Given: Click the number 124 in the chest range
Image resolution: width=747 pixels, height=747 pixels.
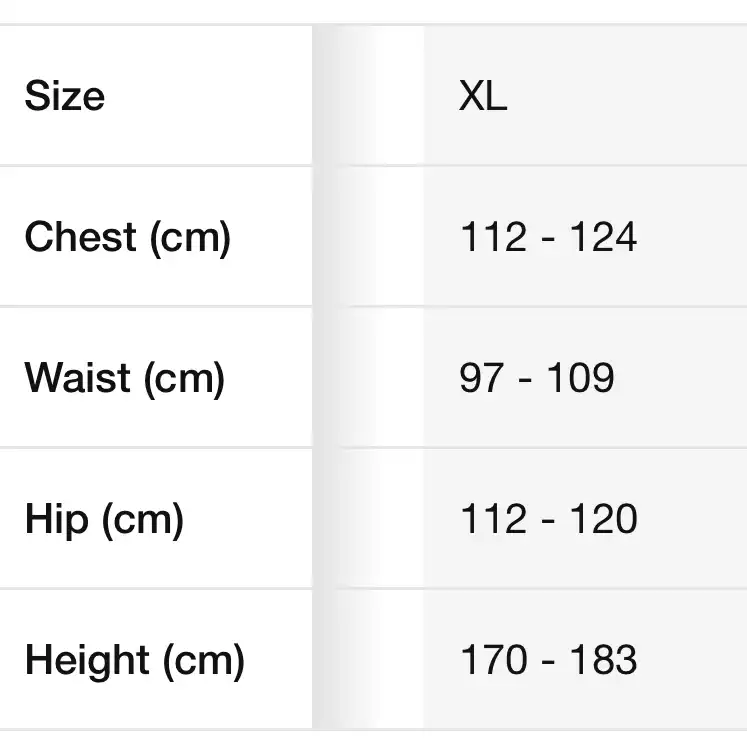Looking at the screenshot, I should 603,238.
